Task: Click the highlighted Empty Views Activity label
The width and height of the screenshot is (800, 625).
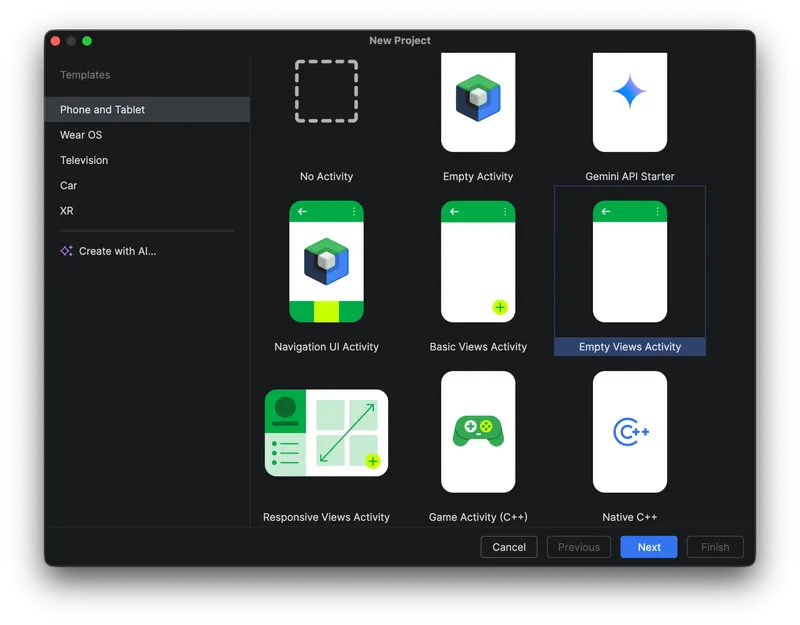Action: pyautogui.click(x=630, y=347)
